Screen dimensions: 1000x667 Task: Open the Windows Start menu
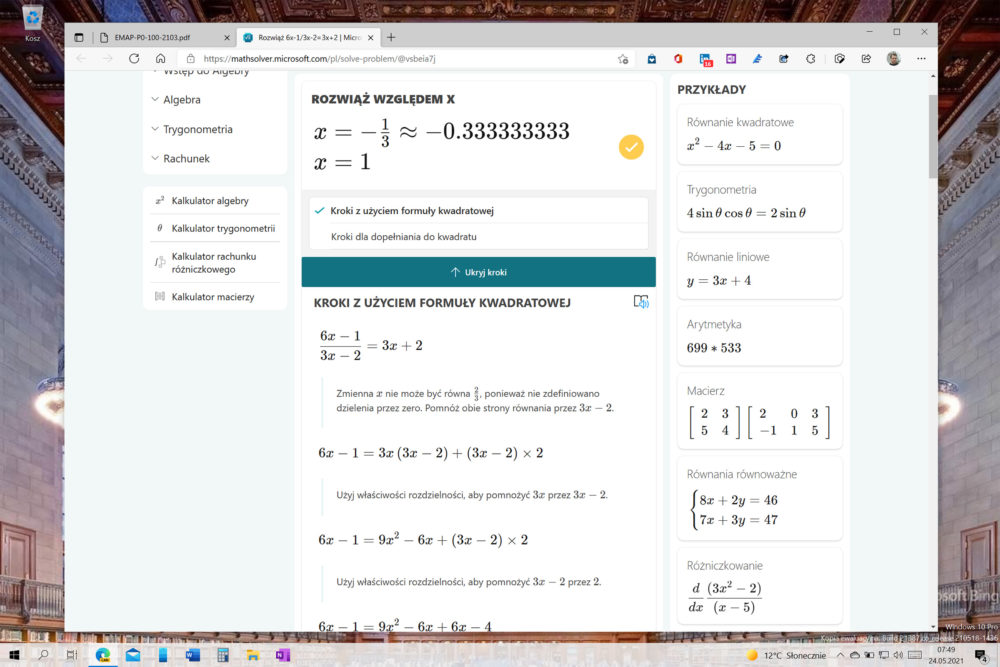coord(14,655)
